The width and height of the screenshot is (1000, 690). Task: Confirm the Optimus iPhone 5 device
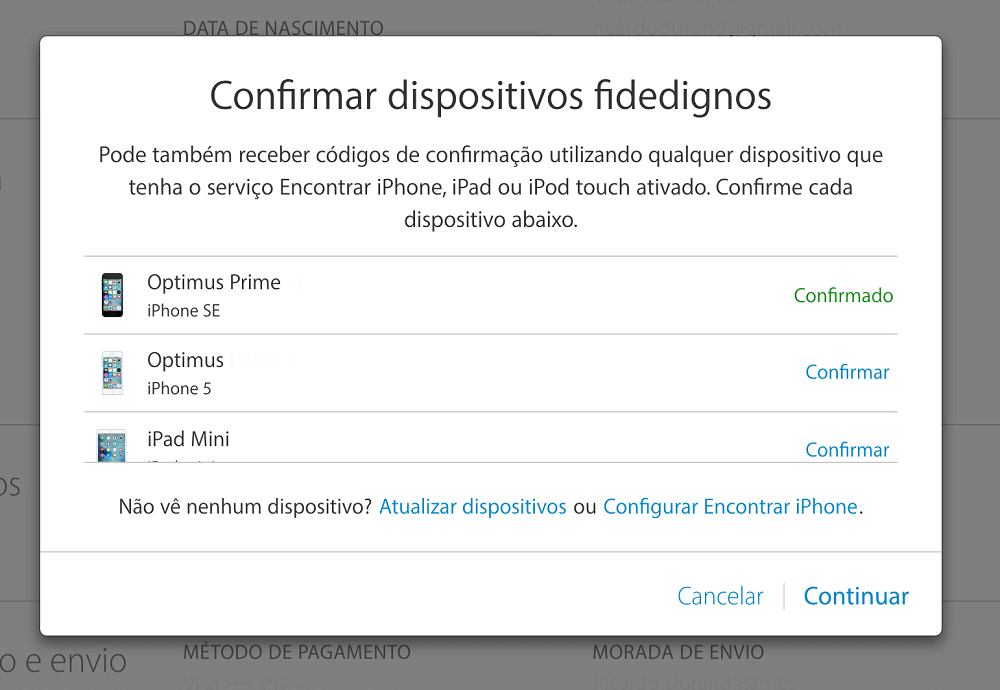pos(847,372)
